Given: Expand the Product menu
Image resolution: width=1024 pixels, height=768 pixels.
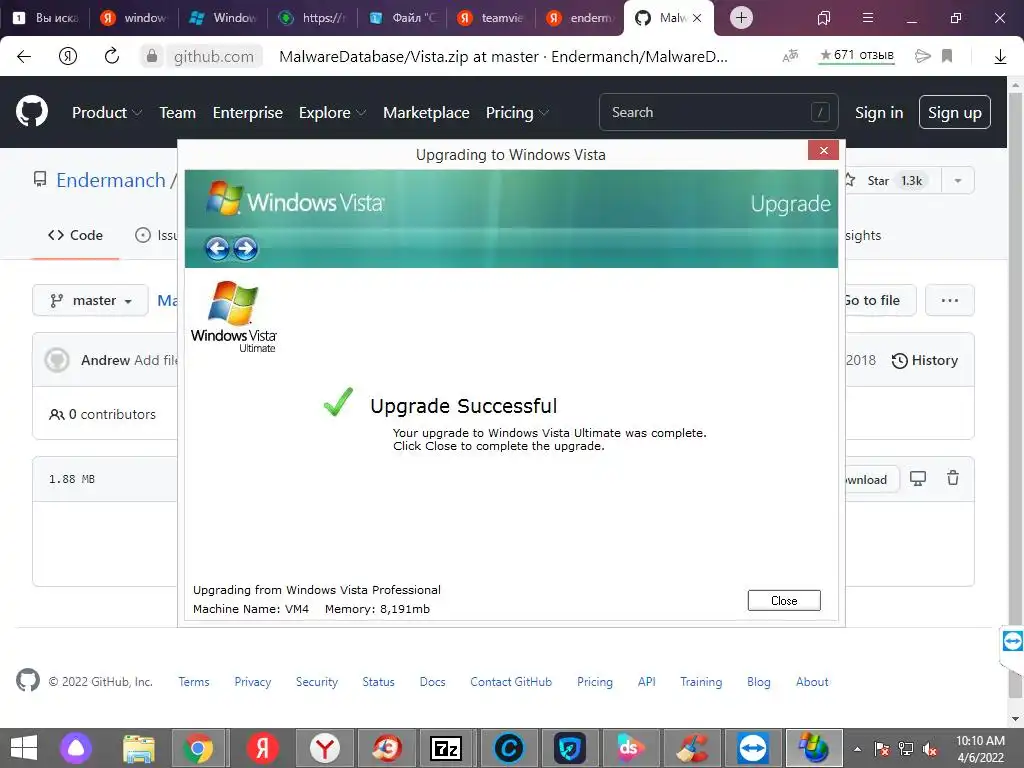Looking at the screenshot, I should click(x=106, y=112).
